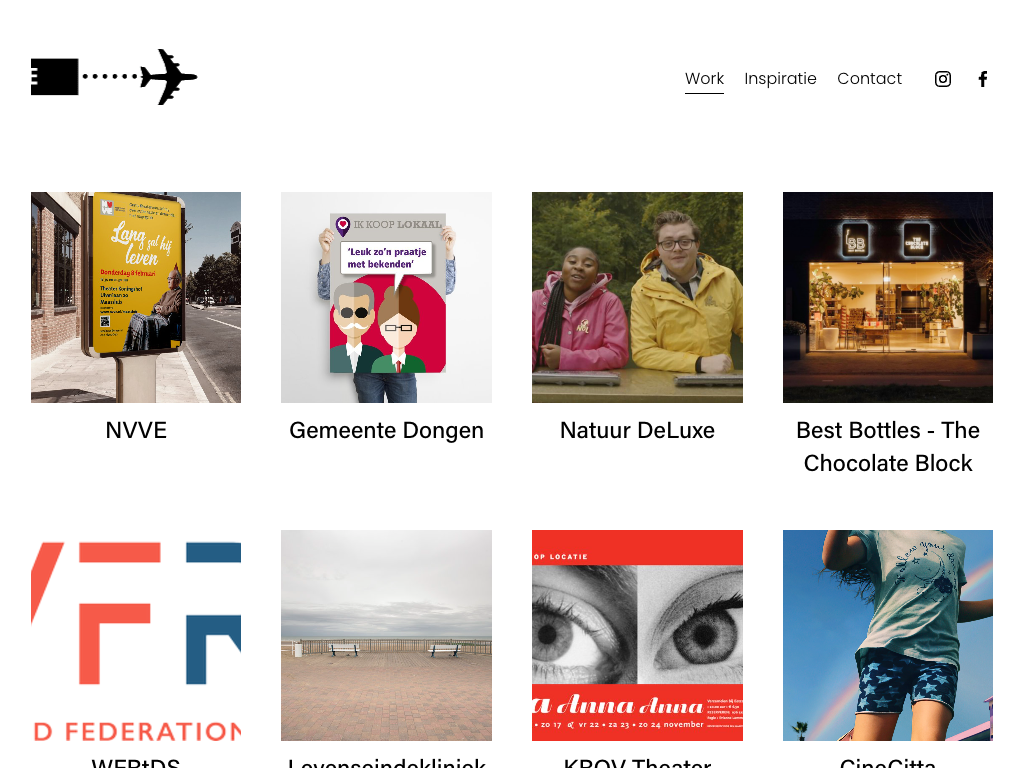
Task: View the Gemeente Dongen project image
Action: click(387, 297)
